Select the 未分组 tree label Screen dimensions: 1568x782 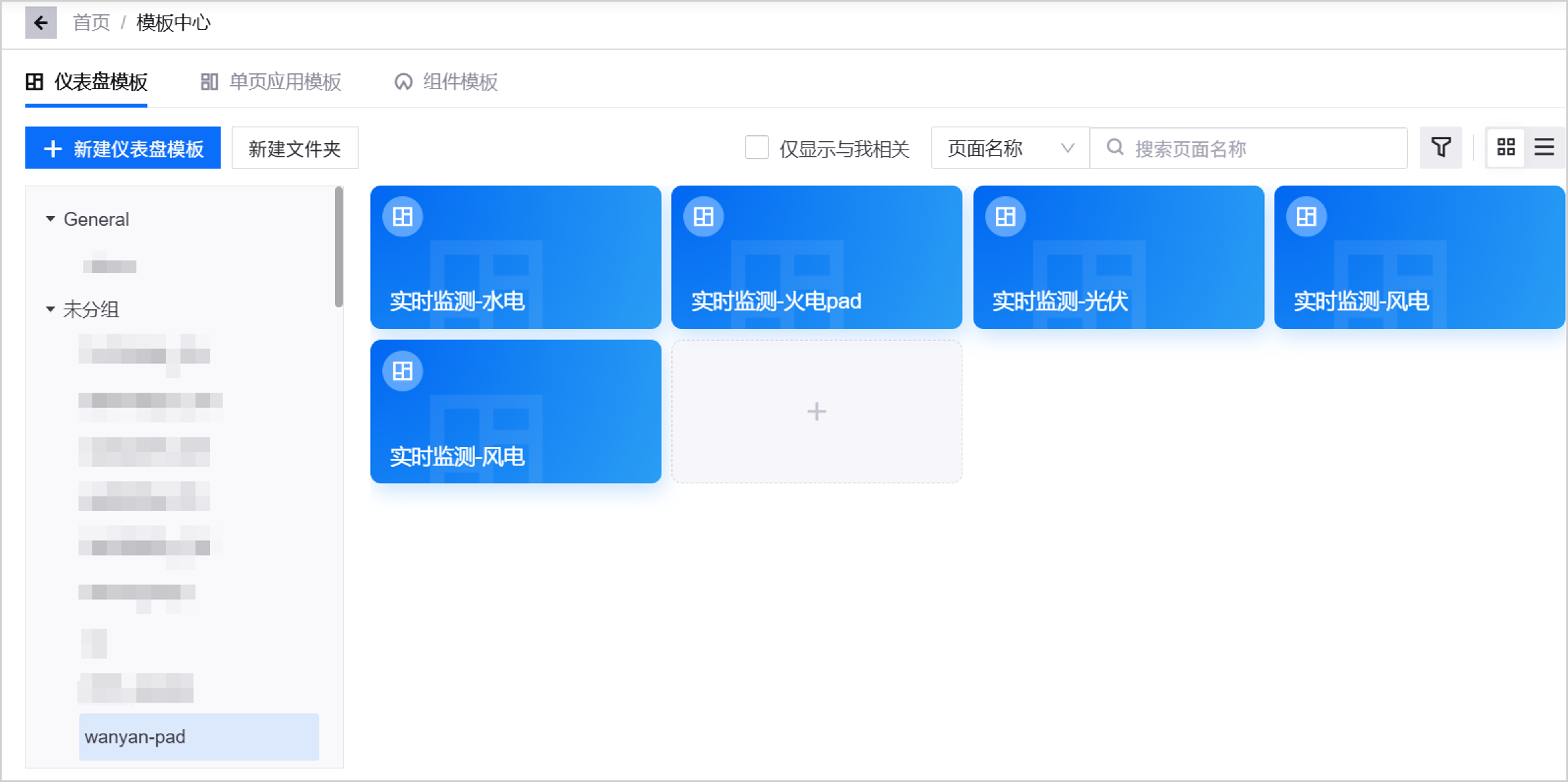(91, 309)
